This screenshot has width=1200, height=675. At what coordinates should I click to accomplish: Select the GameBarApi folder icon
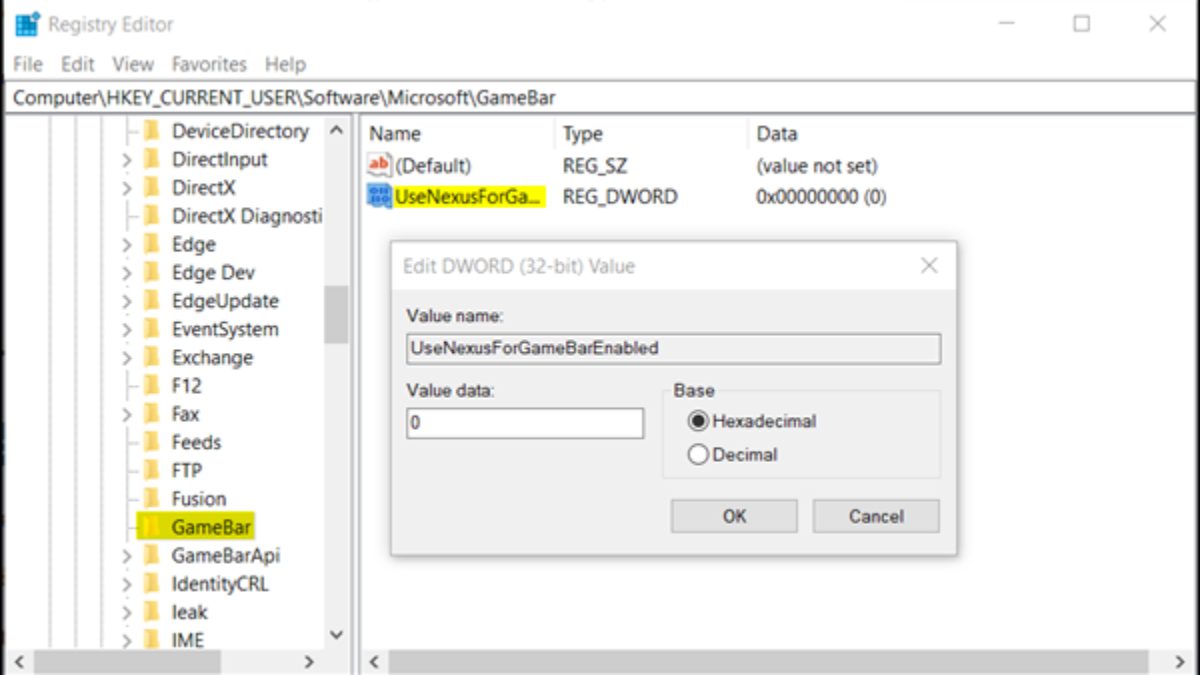(x=152, y=555)
